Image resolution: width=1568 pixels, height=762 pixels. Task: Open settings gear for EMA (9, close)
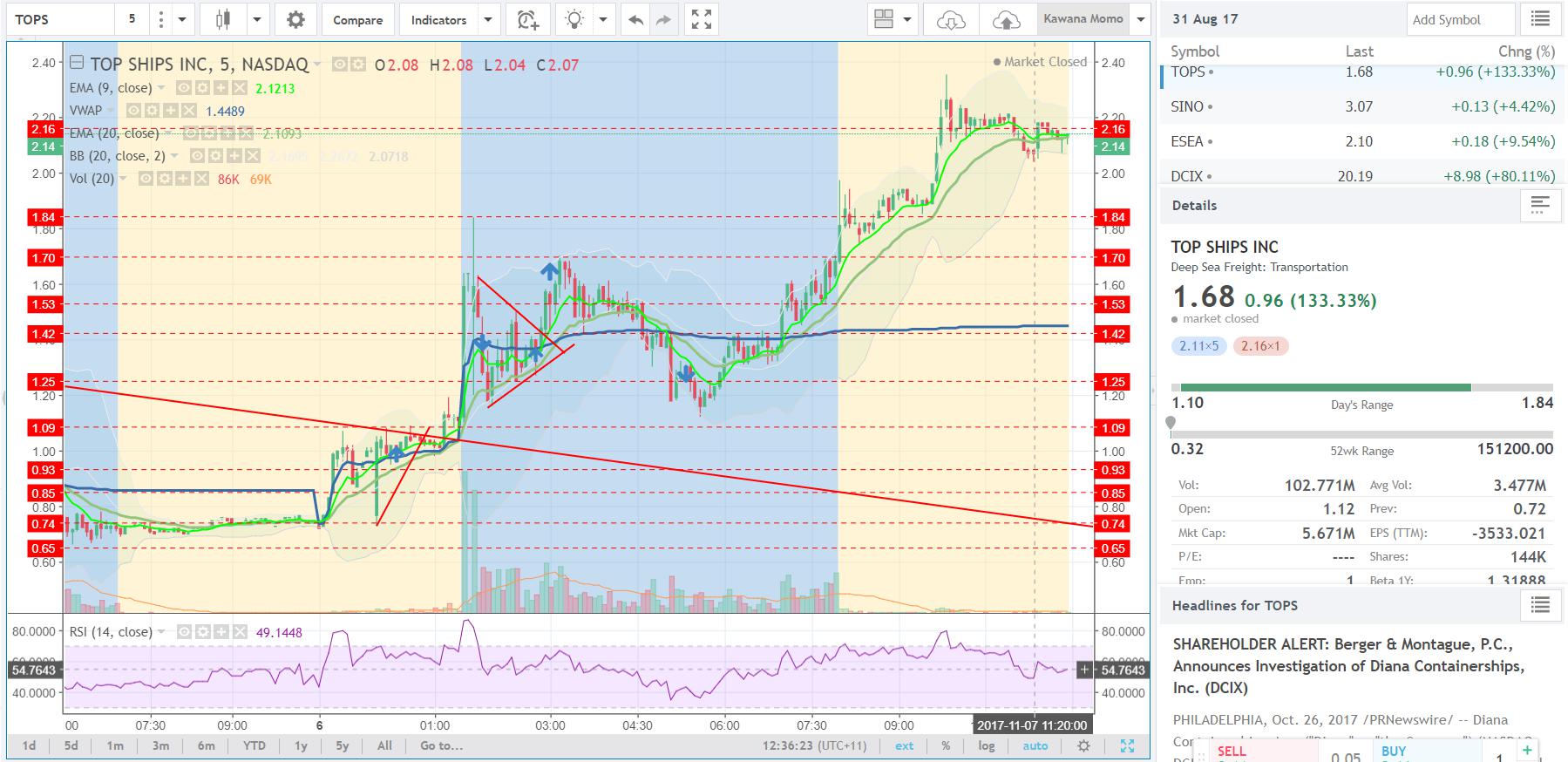201,88
